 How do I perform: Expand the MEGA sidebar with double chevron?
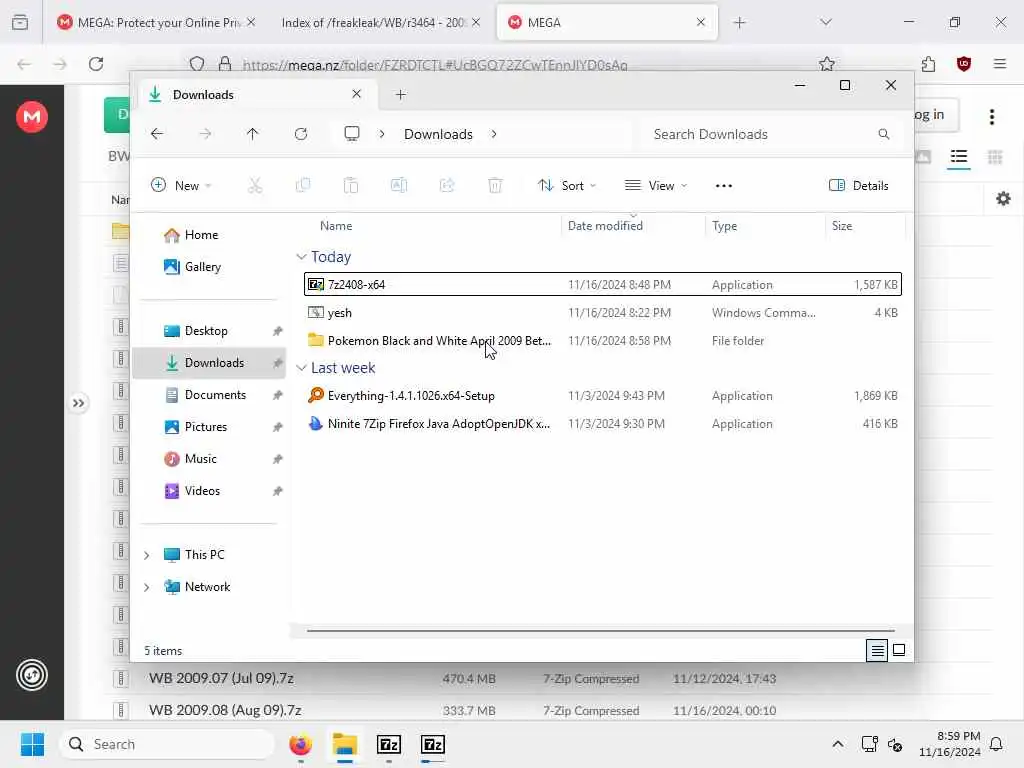78,403
